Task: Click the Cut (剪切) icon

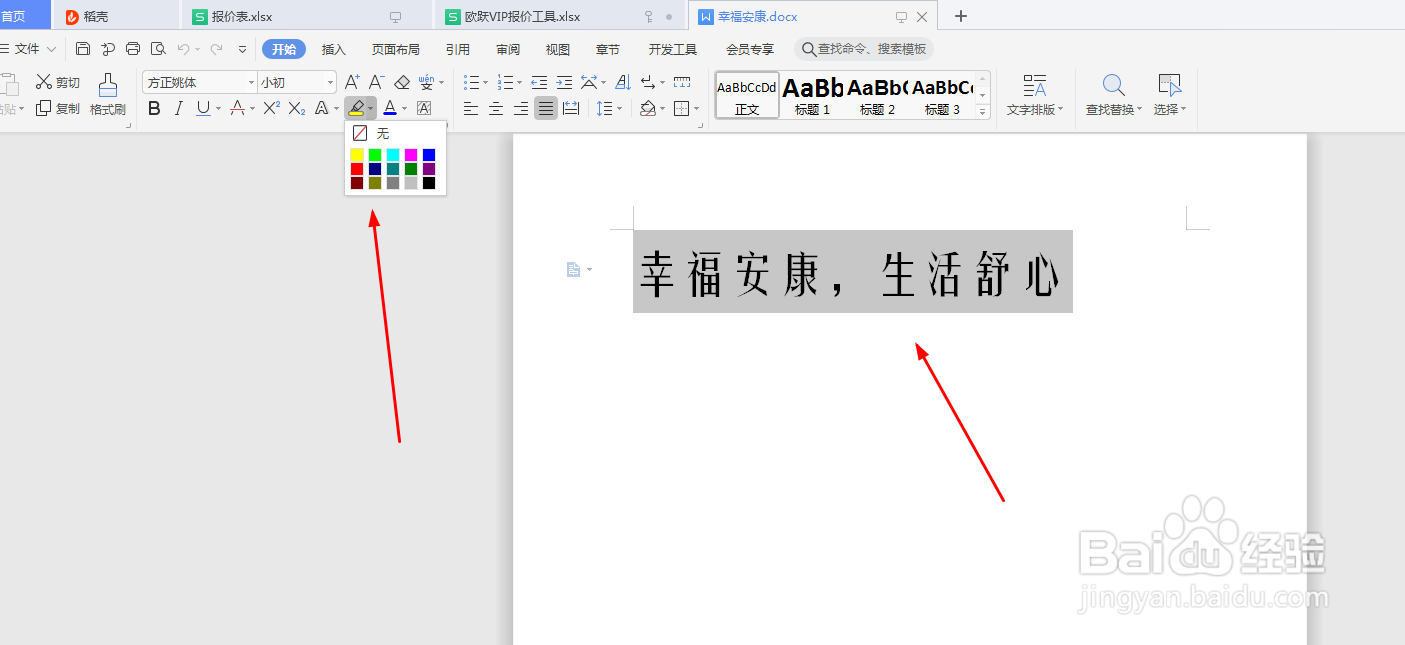Action: (45, 82)
